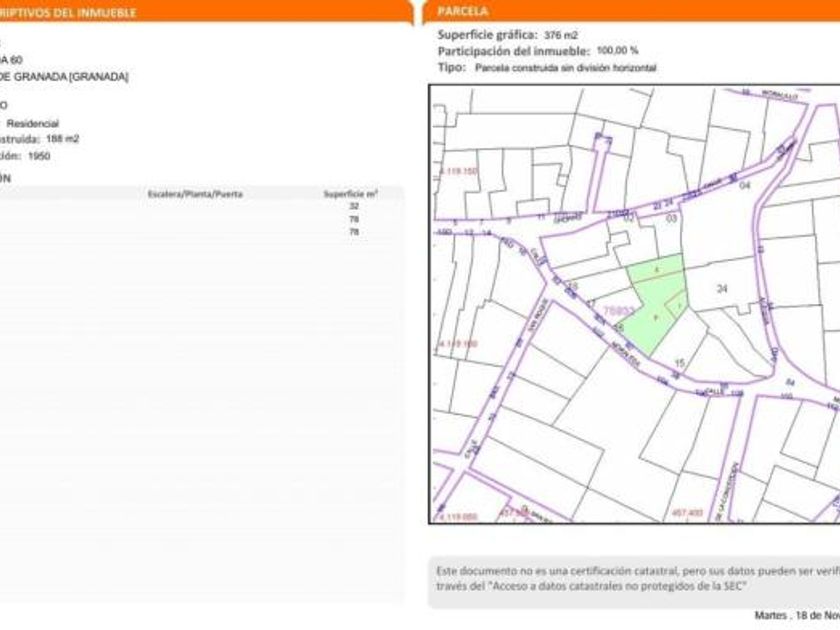
Task: Select parcel 04 on the cadastral map
Action: pyautogui.click(x=743, y=185)
